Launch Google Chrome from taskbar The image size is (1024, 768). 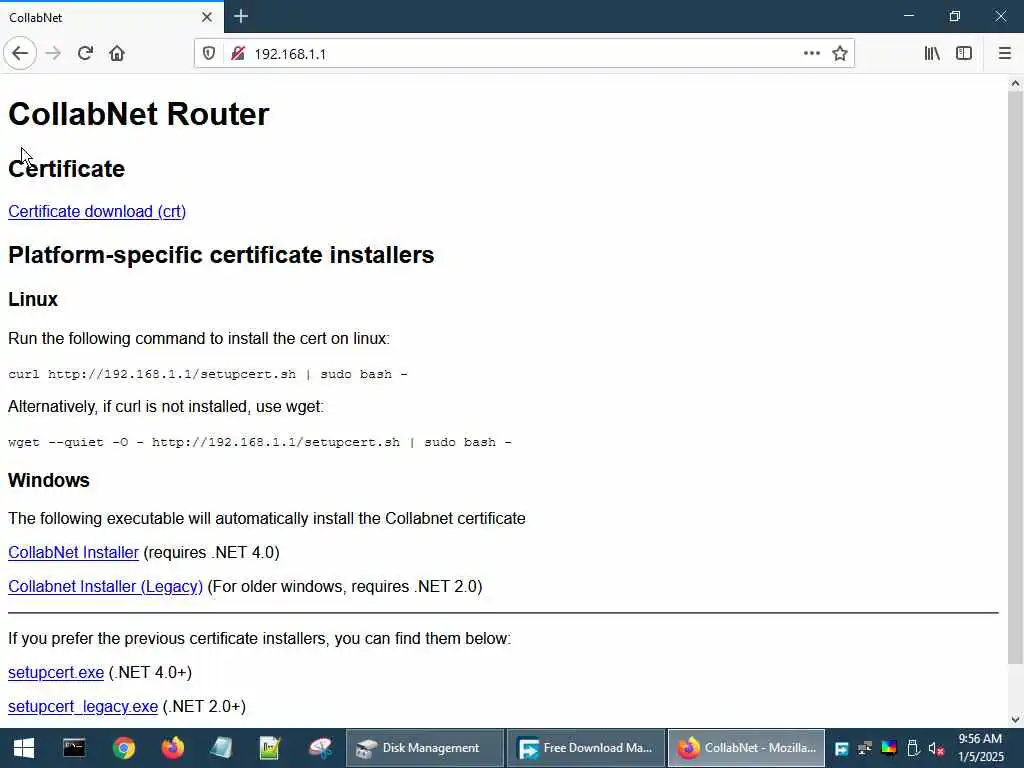coord(123,748)
